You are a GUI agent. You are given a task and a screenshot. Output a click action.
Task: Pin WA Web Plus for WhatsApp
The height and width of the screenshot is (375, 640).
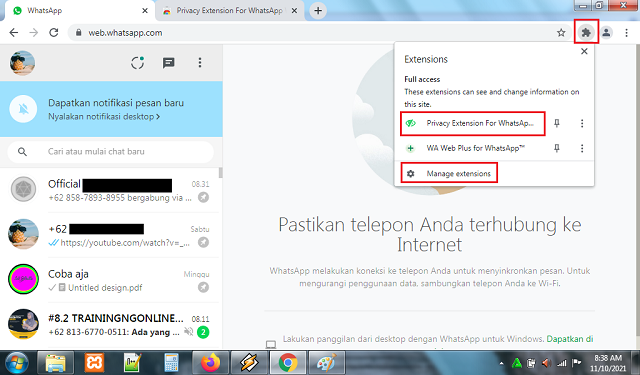point(557,148)
